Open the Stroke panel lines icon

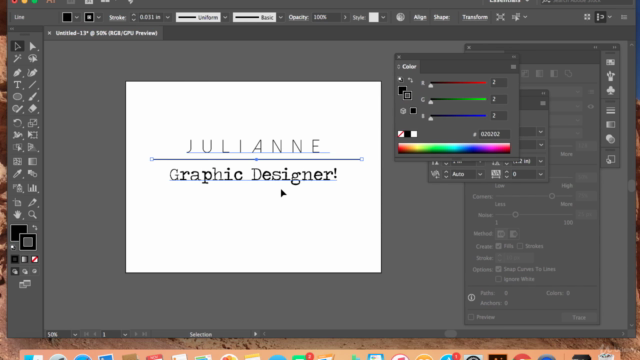click(x=611, y=111)
